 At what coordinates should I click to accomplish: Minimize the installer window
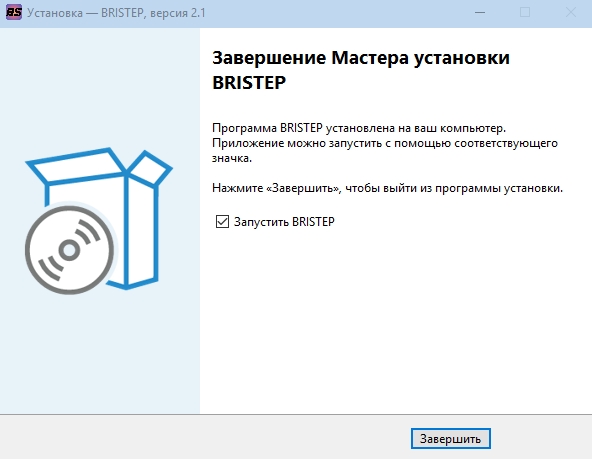(x=480, y=12)
